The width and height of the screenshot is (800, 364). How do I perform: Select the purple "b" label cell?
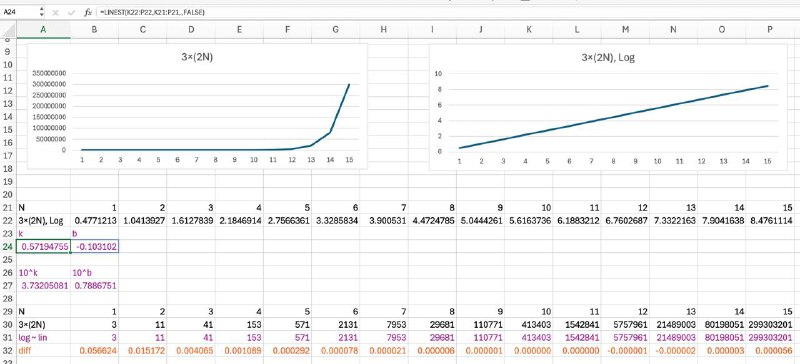[x=94, y=233]
